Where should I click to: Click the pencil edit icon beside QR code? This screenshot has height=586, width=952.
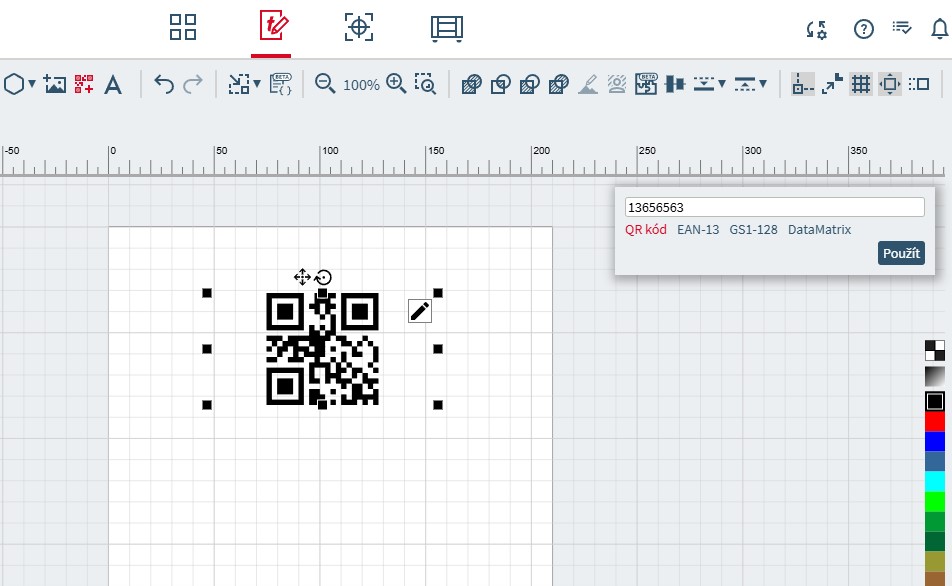pos(420,311)
